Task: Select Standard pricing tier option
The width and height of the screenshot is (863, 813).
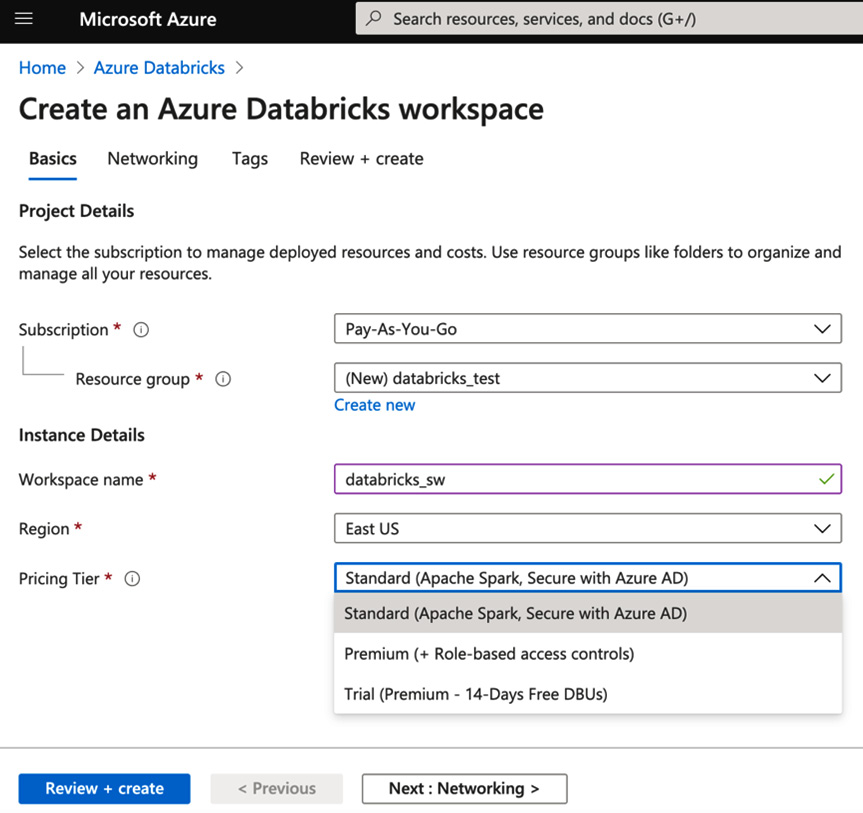Action: tap(587, 613)
